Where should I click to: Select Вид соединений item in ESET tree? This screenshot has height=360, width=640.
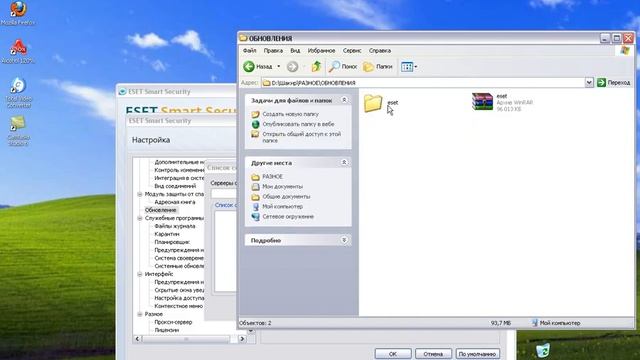175,186
